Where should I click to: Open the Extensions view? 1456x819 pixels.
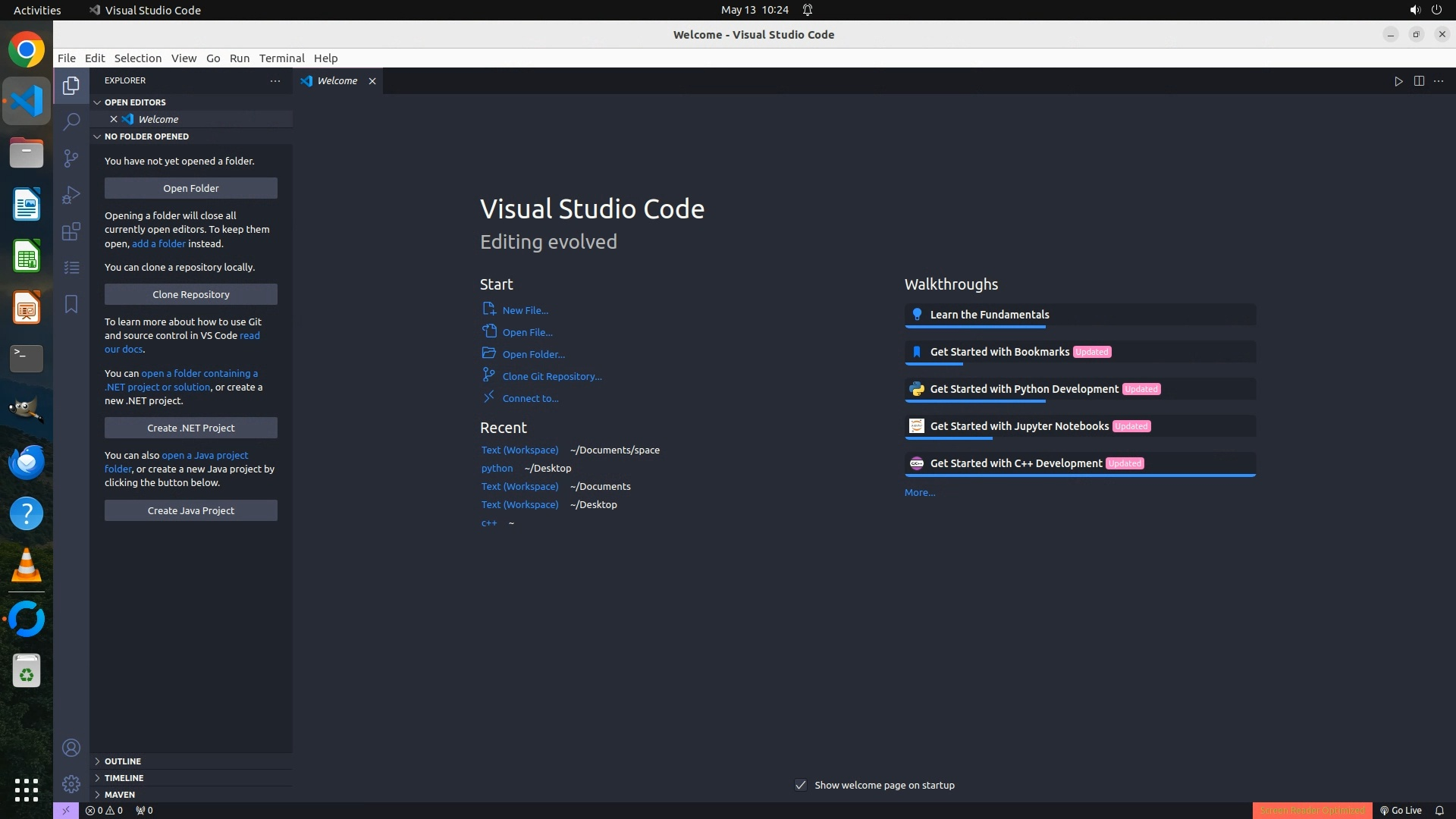coord(71,231)
